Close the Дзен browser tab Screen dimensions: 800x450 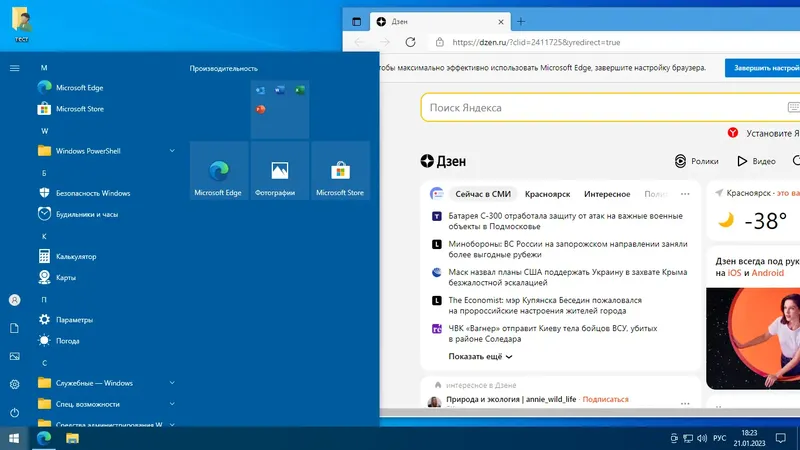point(501,22)
